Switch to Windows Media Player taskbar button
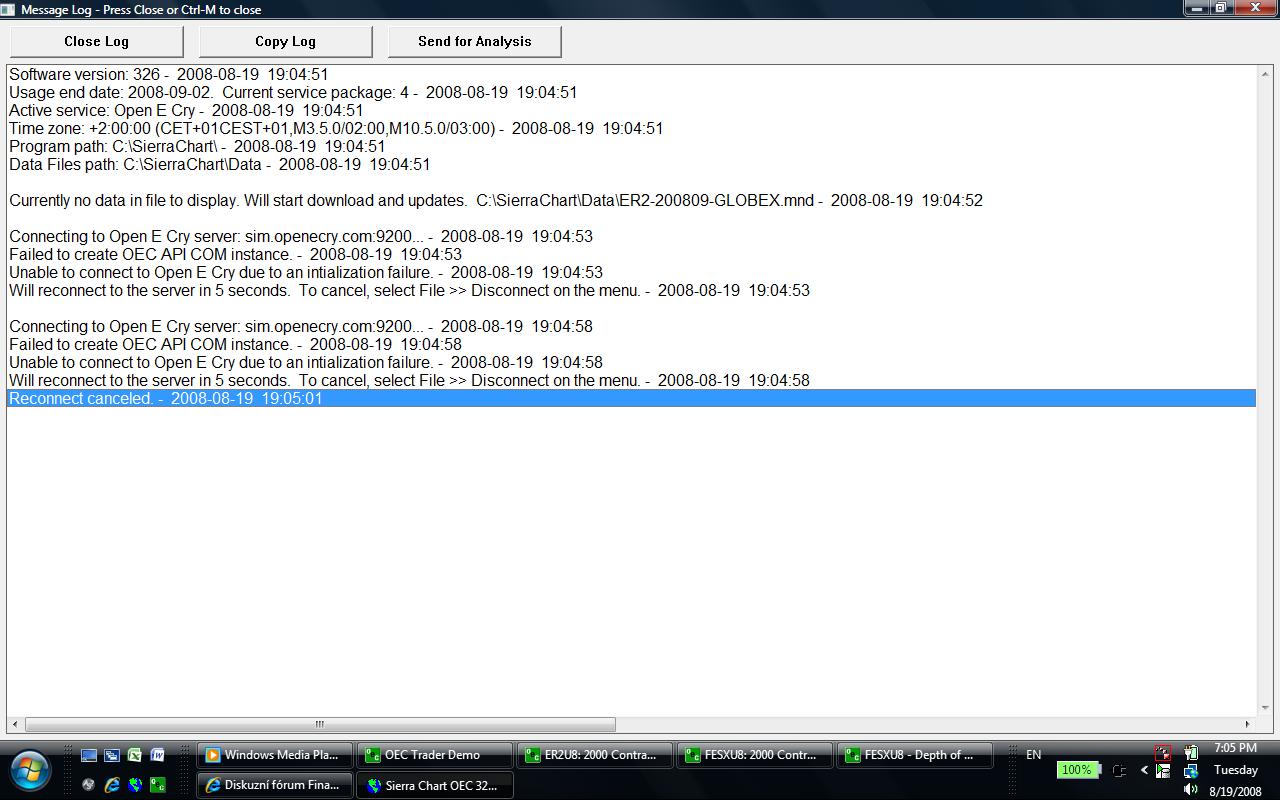This screenshot has height=800, width=1280. pyautogui.click(x=275, y=755)
